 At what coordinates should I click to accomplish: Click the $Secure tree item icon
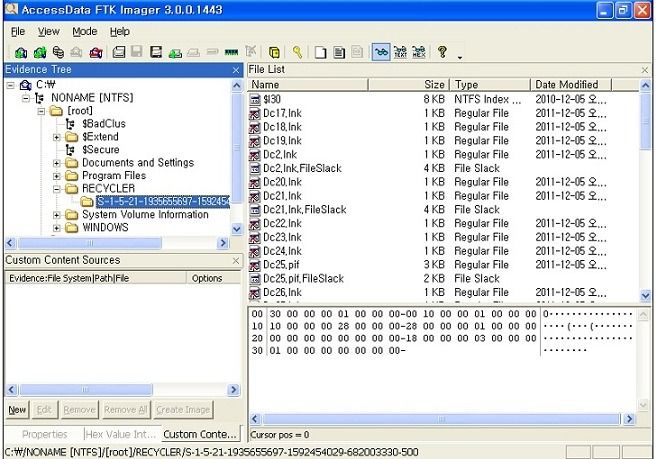[70, 150]
